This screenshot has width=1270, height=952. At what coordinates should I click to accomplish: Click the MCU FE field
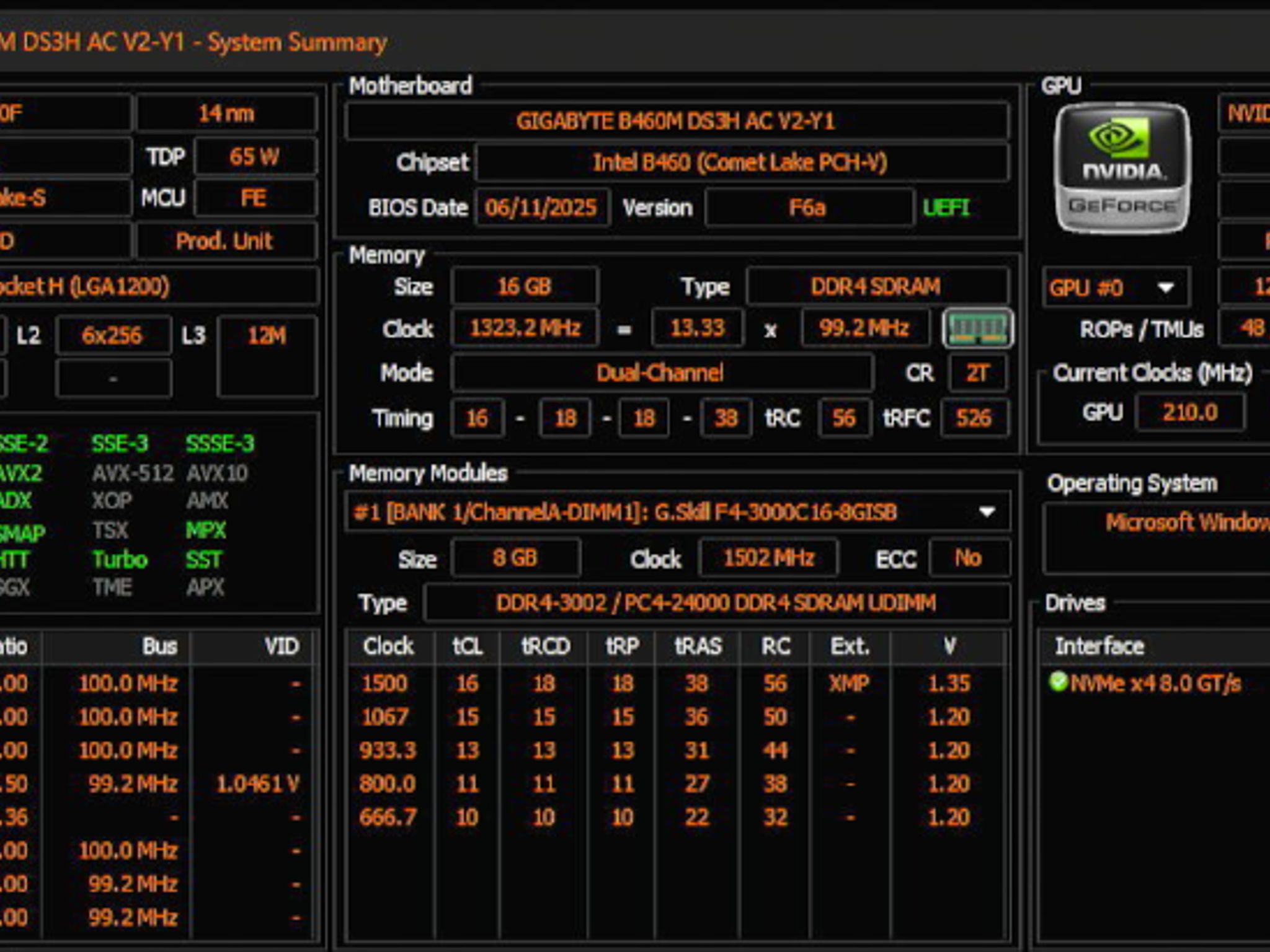255,198
